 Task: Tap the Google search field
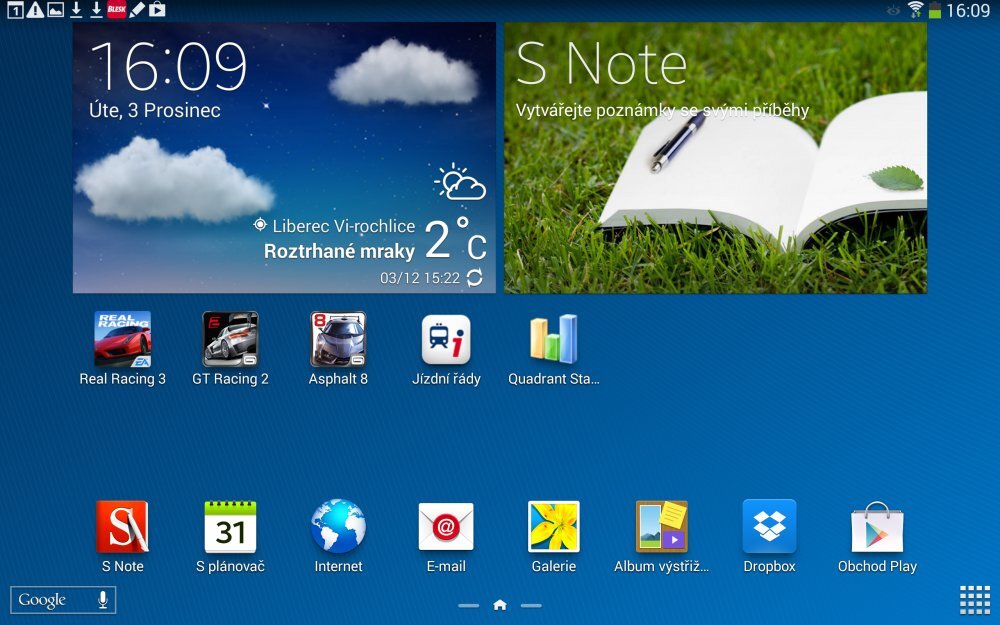[x=50, y=599]
